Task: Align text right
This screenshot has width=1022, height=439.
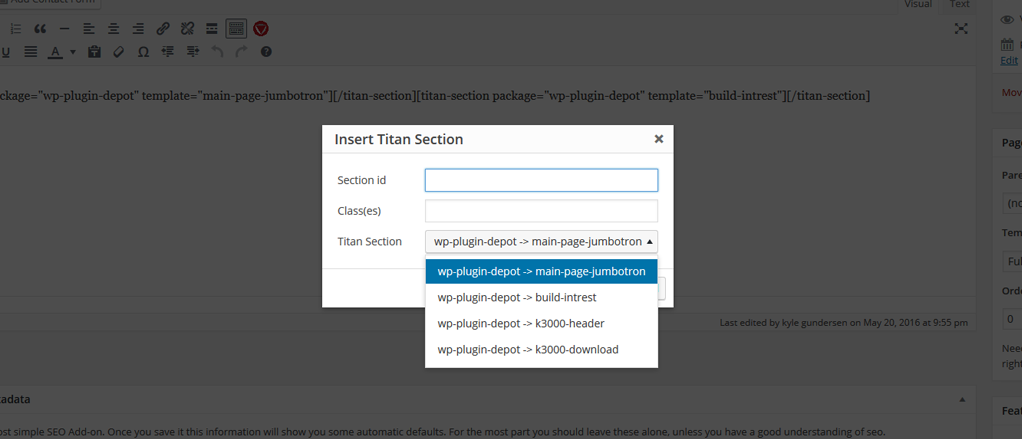Action: (x=138, y=29)
